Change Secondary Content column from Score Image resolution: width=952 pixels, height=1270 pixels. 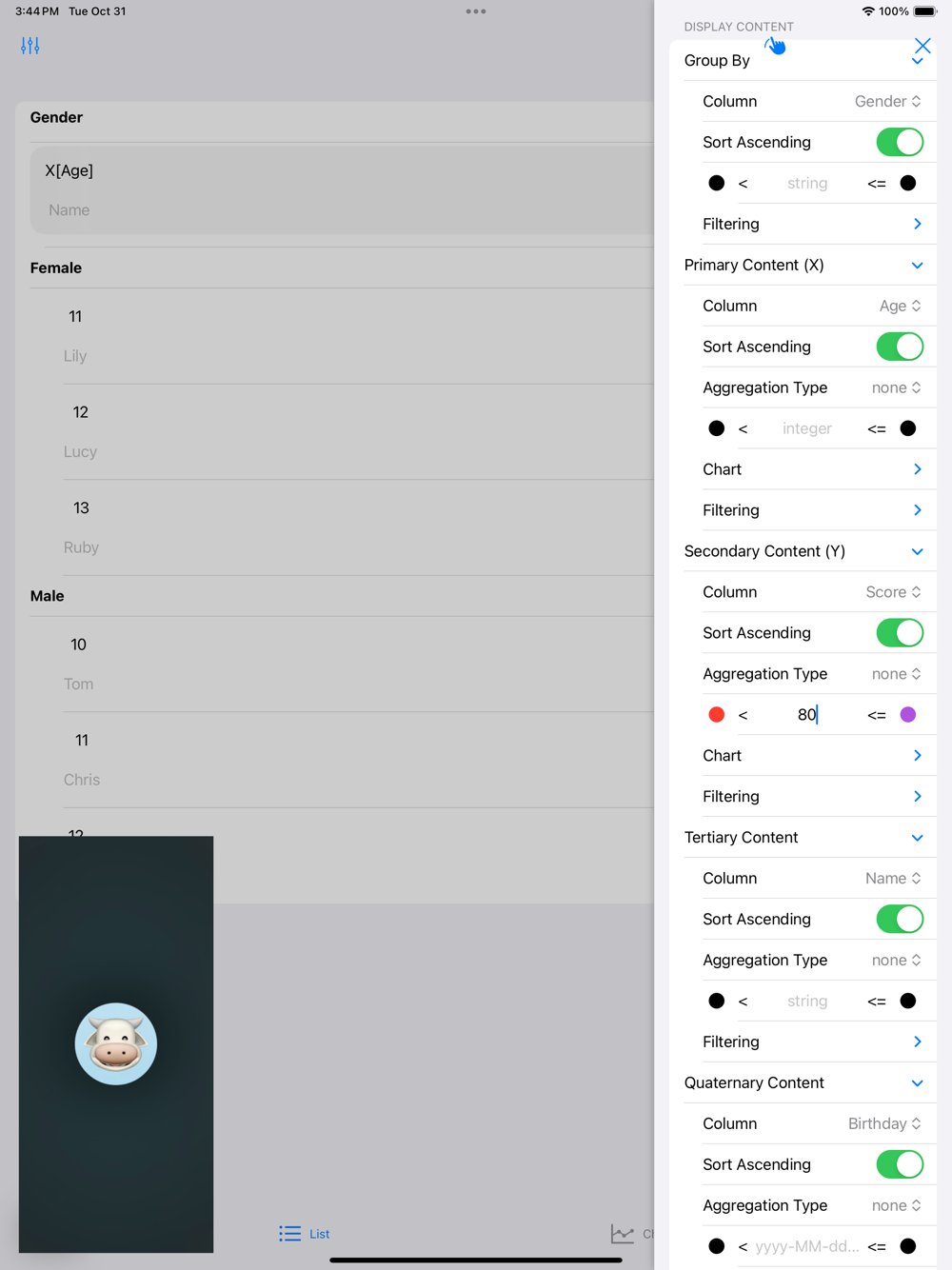click(893, 592)
